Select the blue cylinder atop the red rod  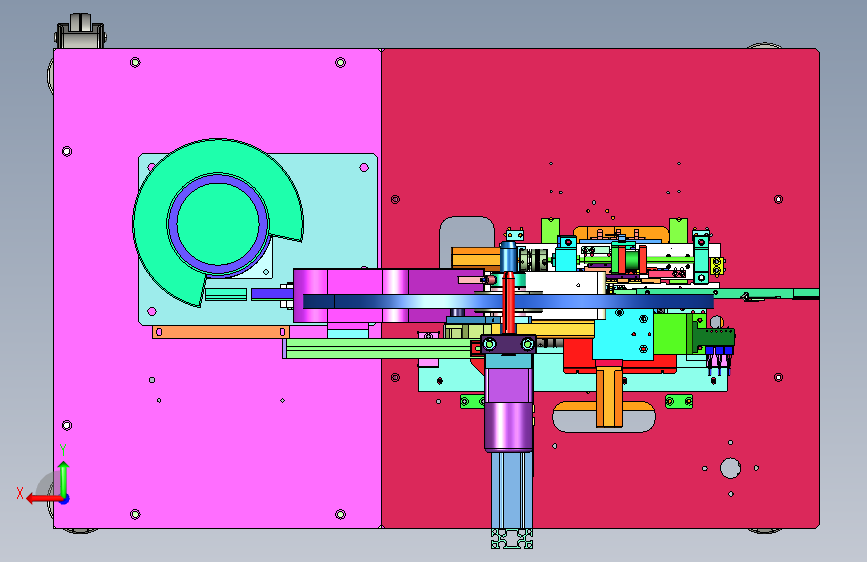508,257
